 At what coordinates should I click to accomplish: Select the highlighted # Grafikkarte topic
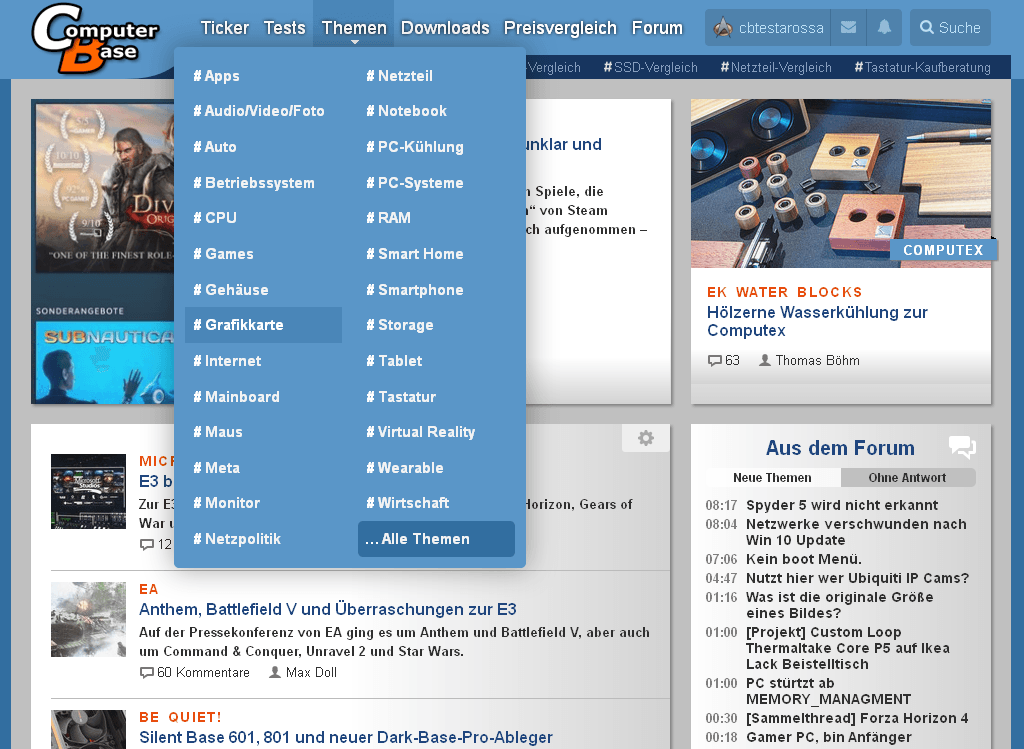click(263, 325)
